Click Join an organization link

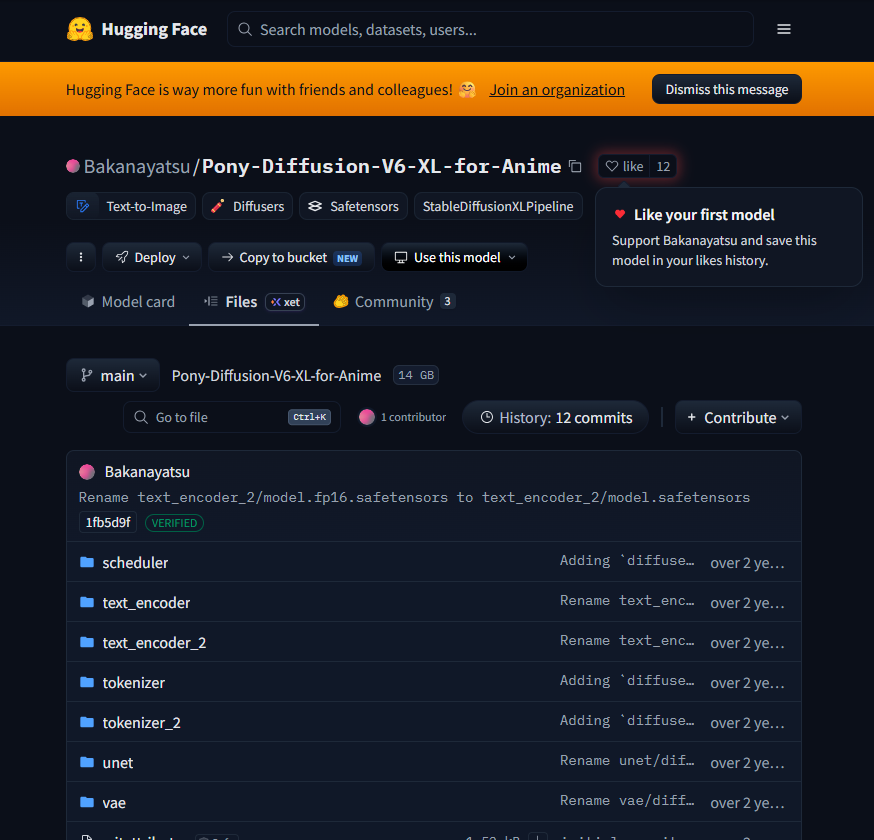click(557, 90)
